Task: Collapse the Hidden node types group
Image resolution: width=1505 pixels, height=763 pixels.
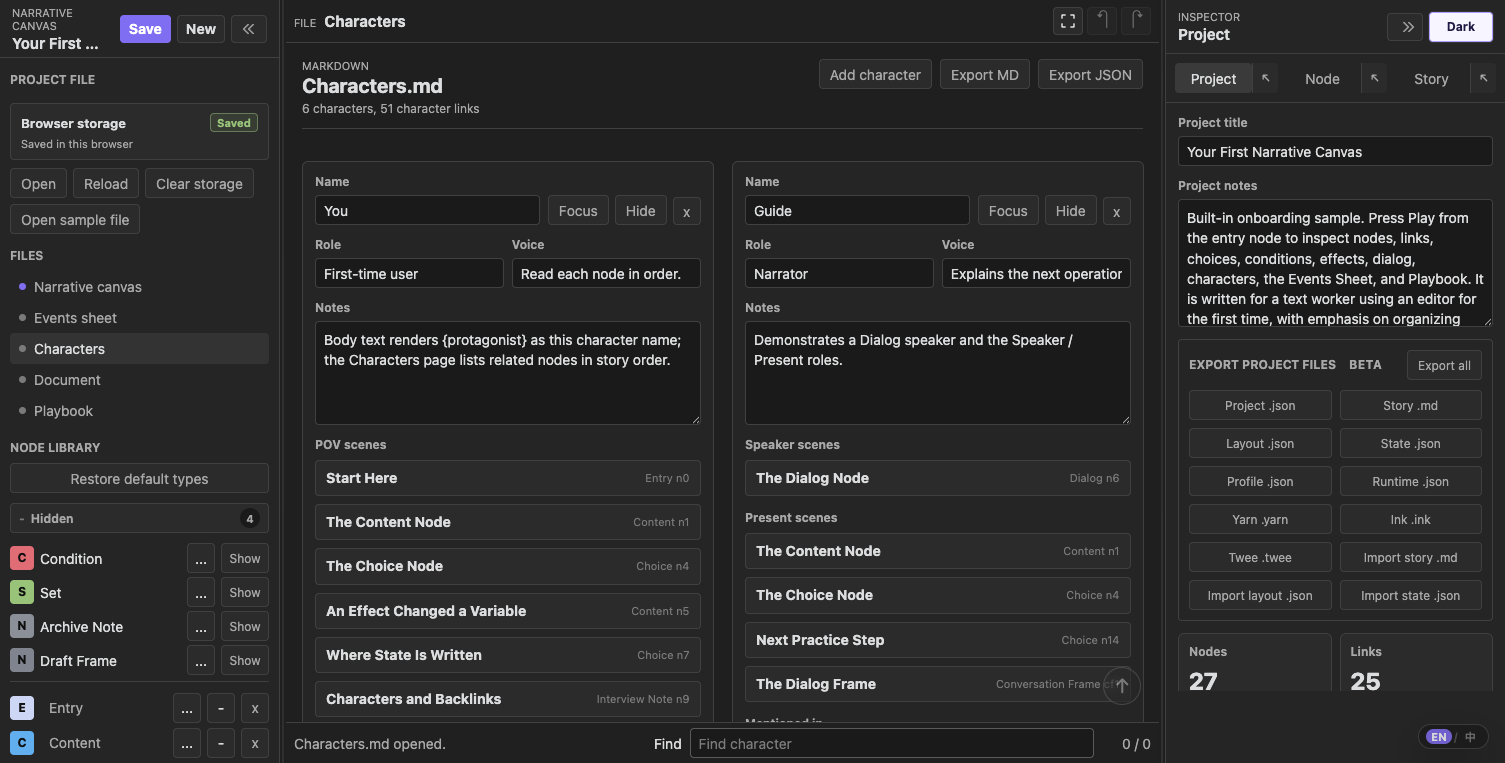Action: coord(139,519)
